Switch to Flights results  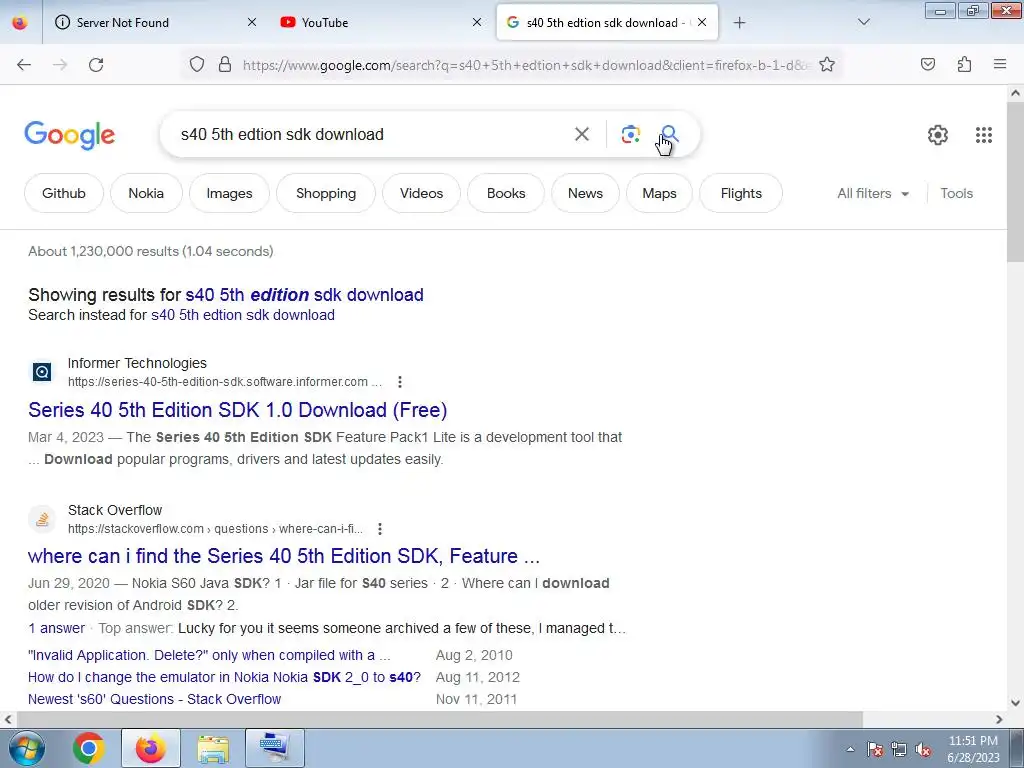[x=741, y=193]
